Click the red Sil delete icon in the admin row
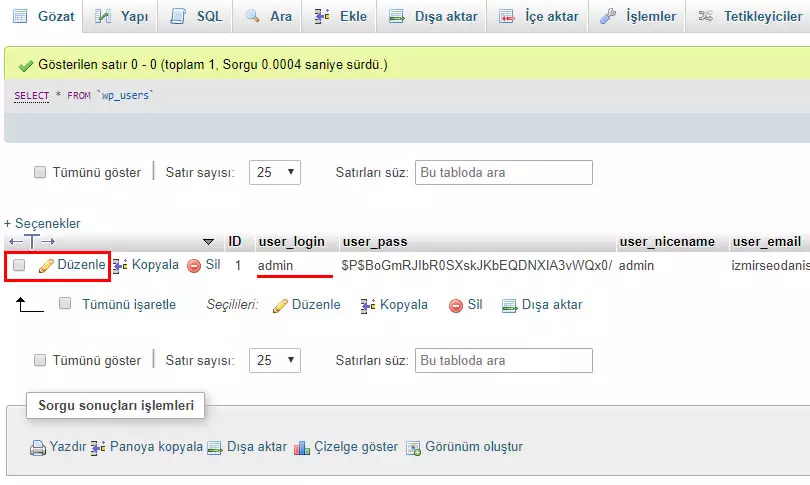Image resolution: width=810 pixels, height=485 pixels. pos(194,266)
